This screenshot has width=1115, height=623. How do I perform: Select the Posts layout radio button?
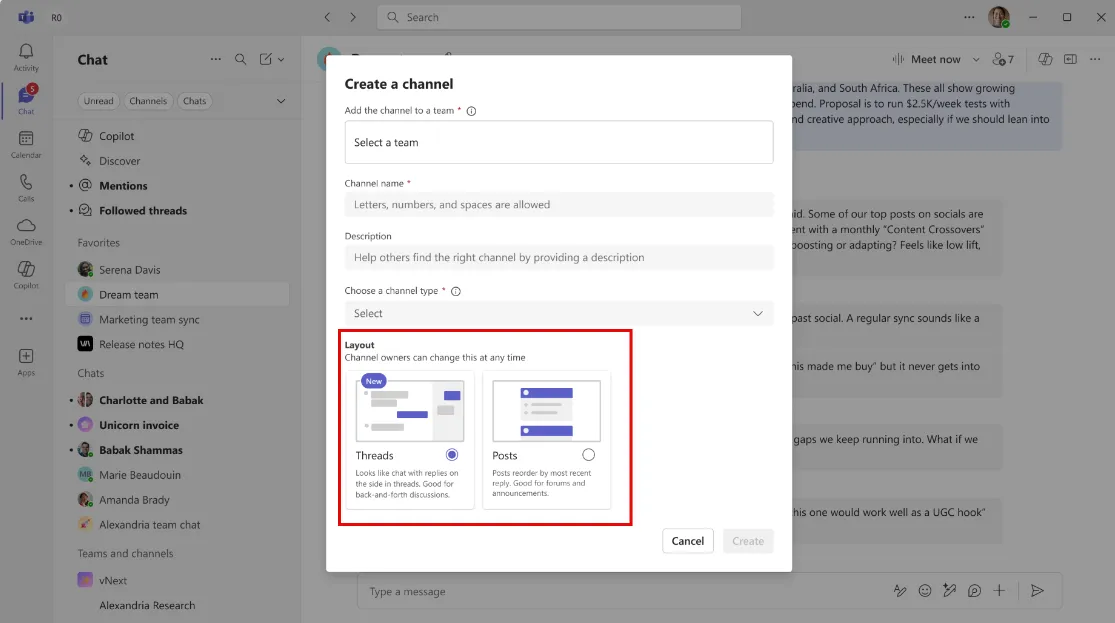coord(588,455)
